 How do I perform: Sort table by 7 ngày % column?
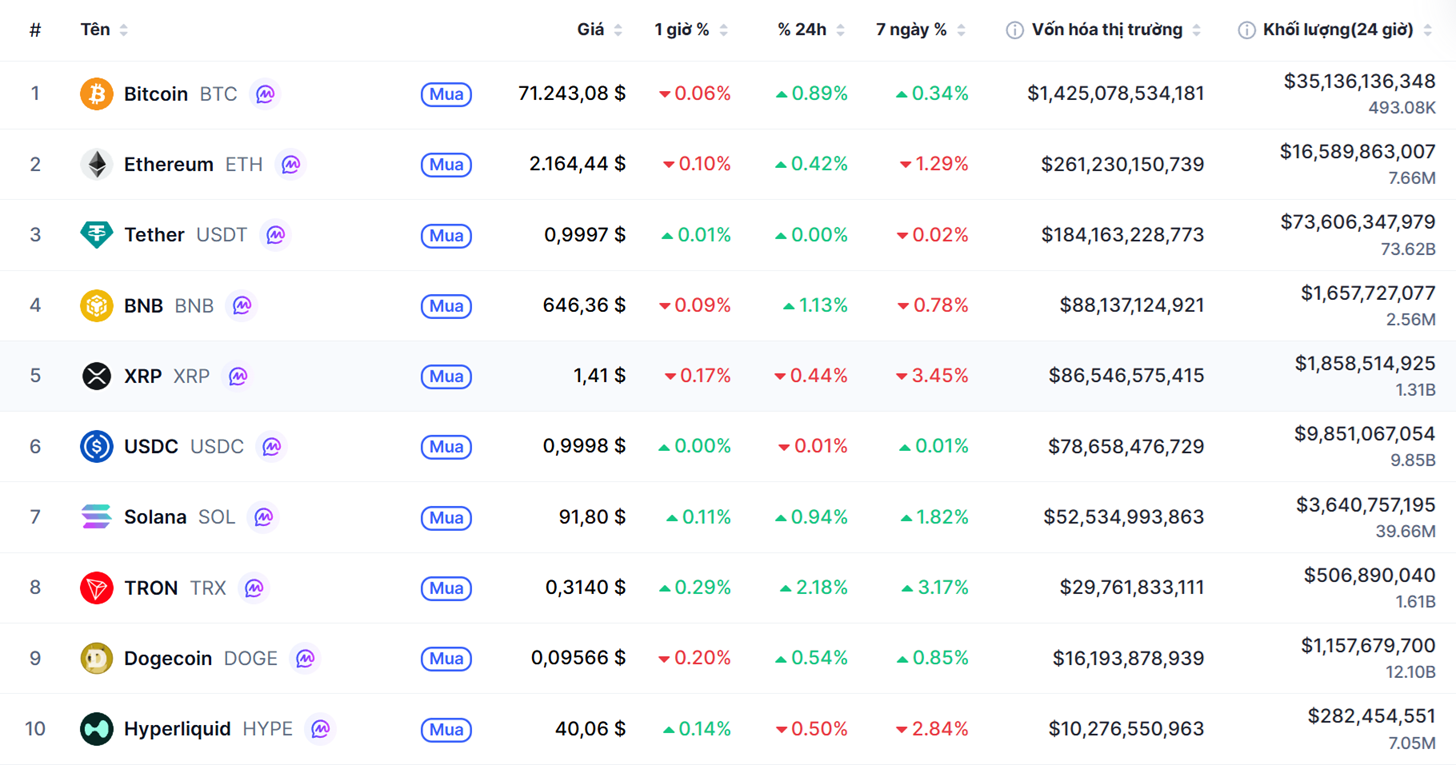coord(921,30)
